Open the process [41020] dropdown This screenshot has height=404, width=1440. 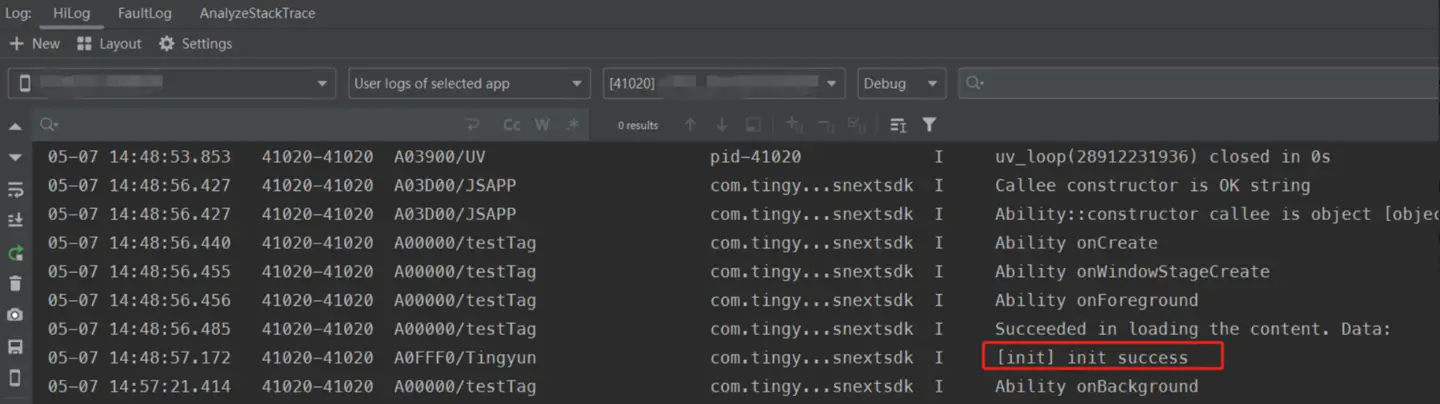click(x=724, y=84)
